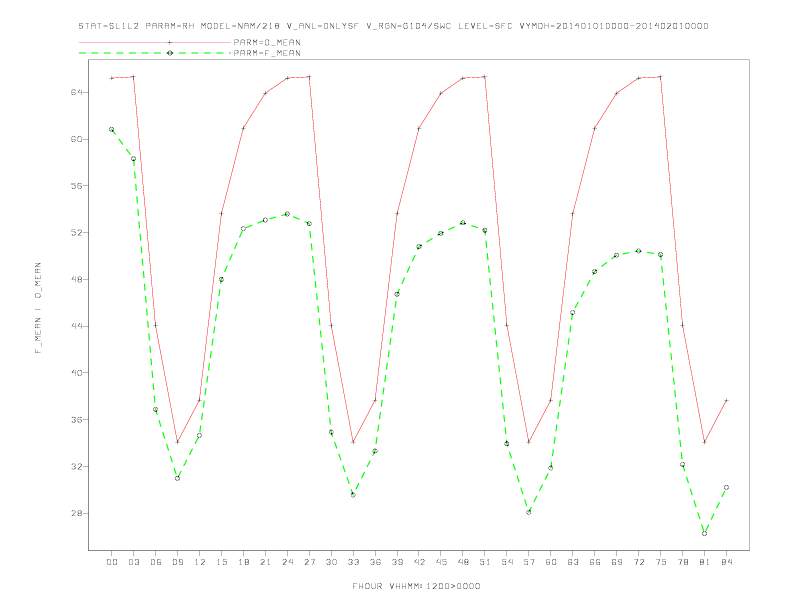Click x-axis forecast hour label 09
Viewport: 792px width, 612px height.
pyautogui.click(x=177, y=562)
